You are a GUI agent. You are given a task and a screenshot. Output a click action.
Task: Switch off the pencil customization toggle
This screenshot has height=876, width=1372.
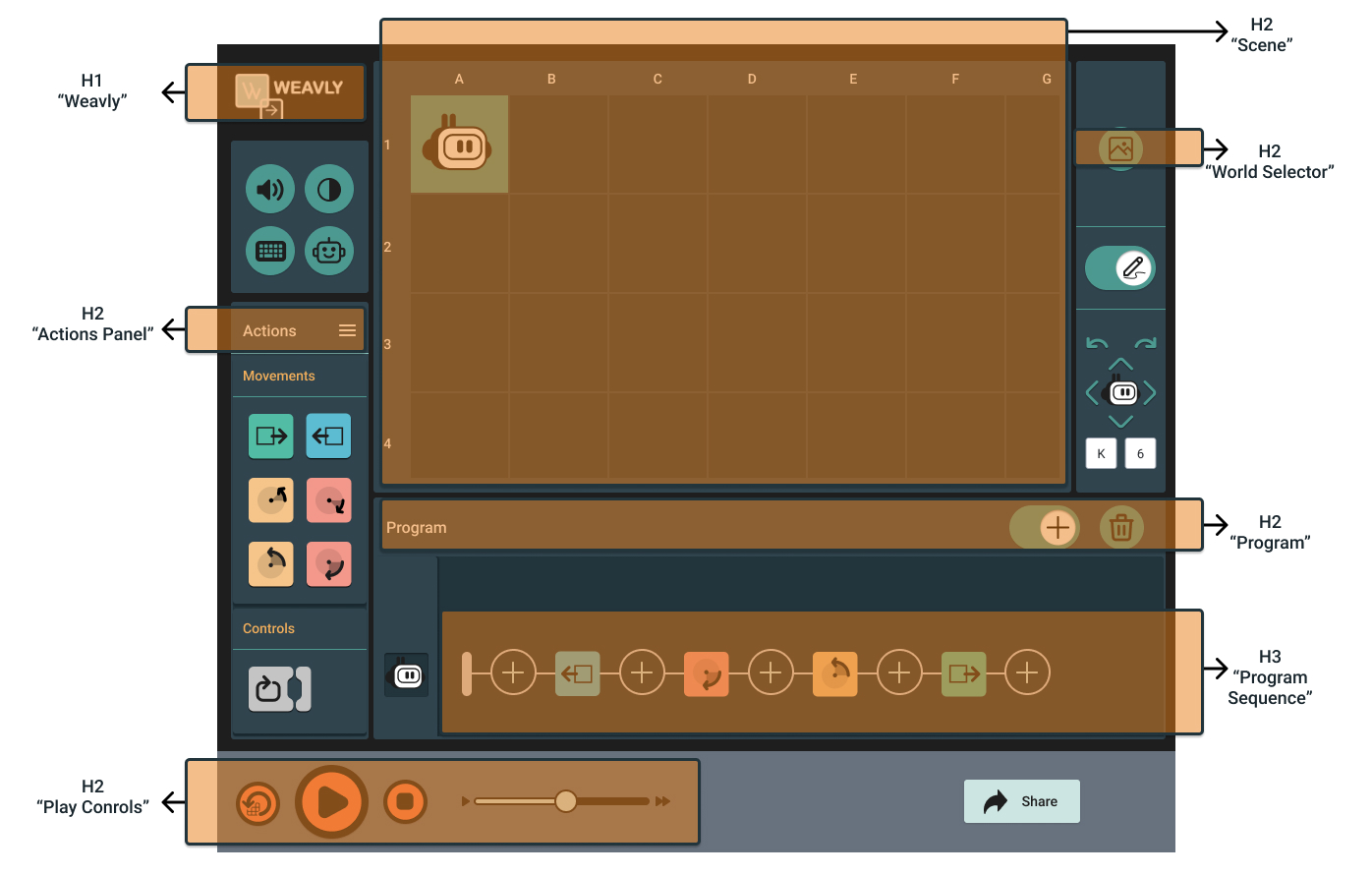1120,266
